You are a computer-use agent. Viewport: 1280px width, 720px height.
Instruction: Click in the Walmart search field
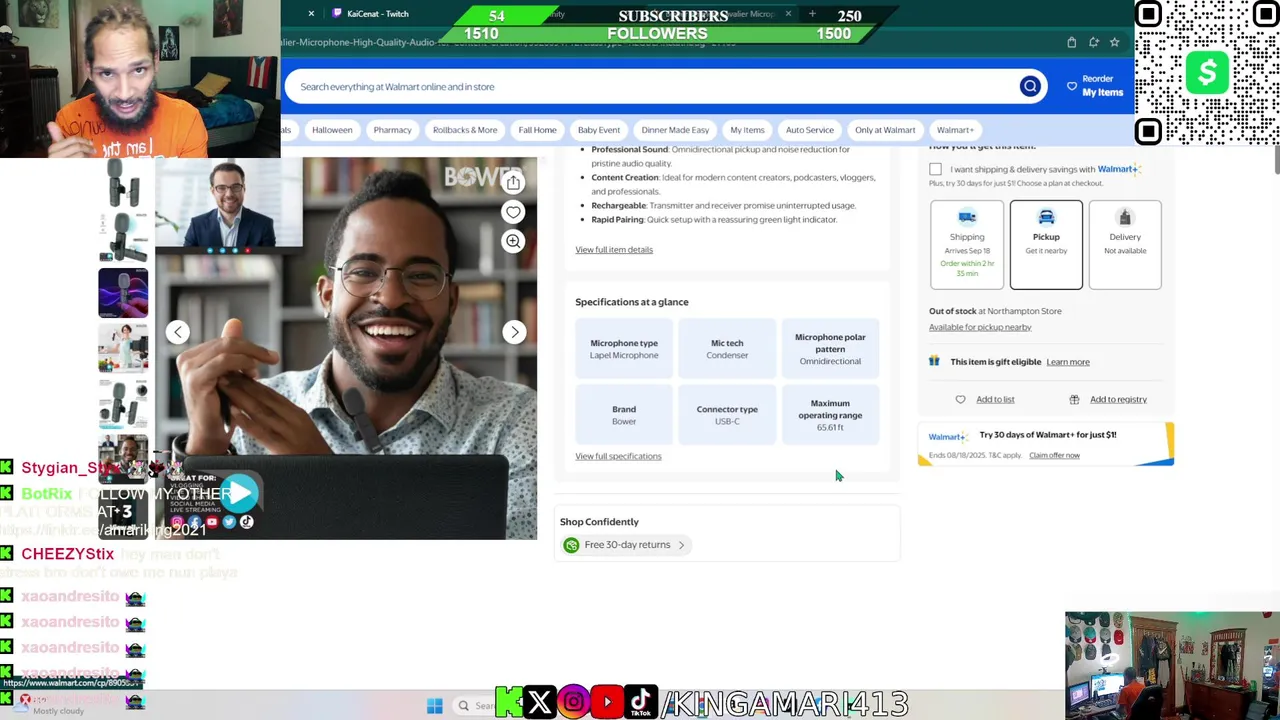[655, 87]
